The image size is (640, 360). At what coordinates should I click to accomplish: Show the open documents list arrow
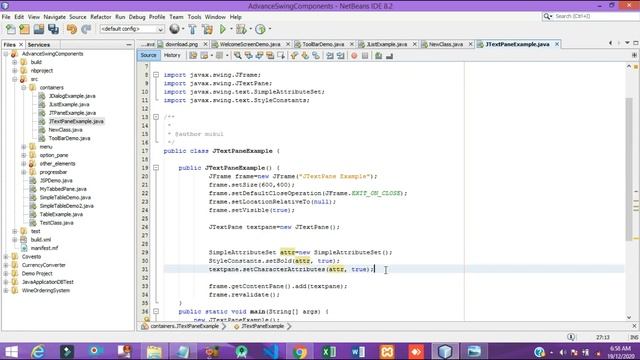(x=627, y=43)
